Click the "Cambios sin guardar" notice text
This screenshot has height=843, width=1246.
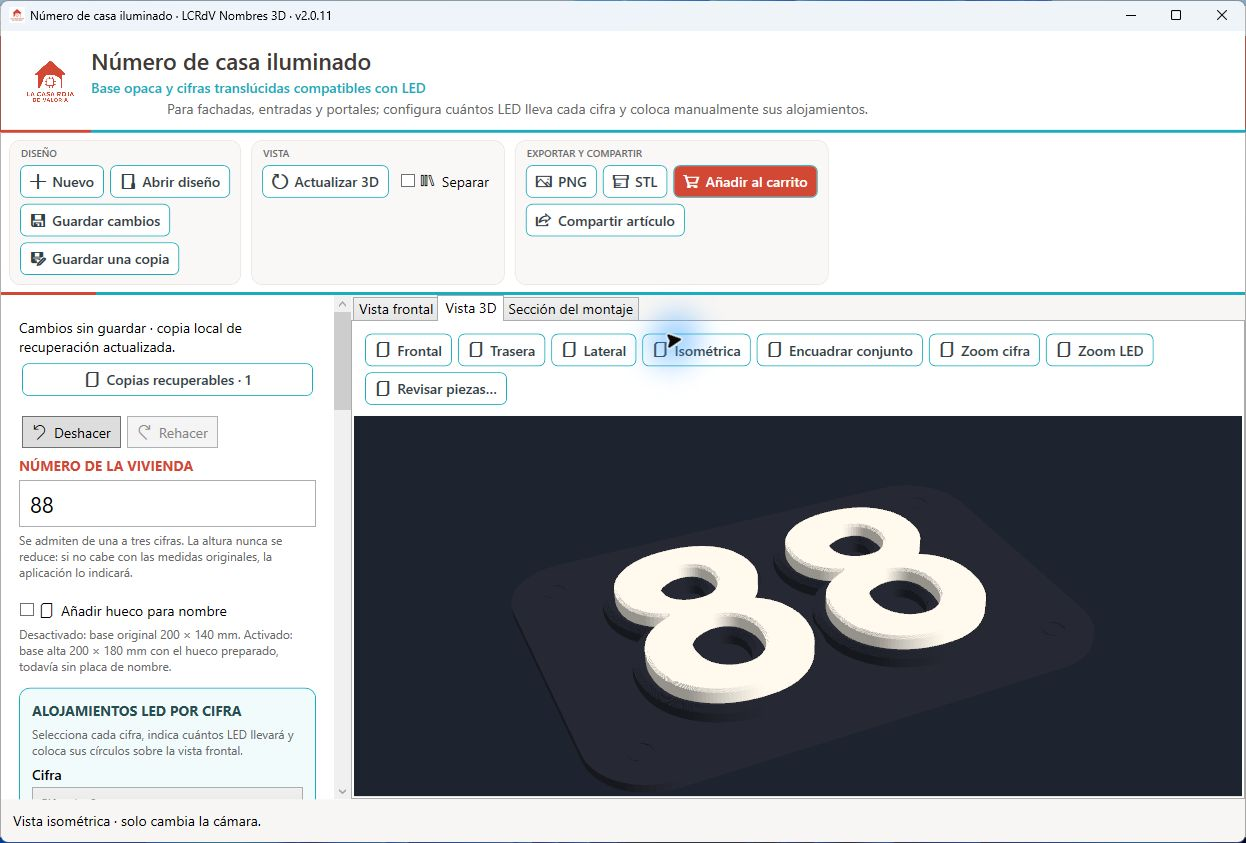pos(130,338)
